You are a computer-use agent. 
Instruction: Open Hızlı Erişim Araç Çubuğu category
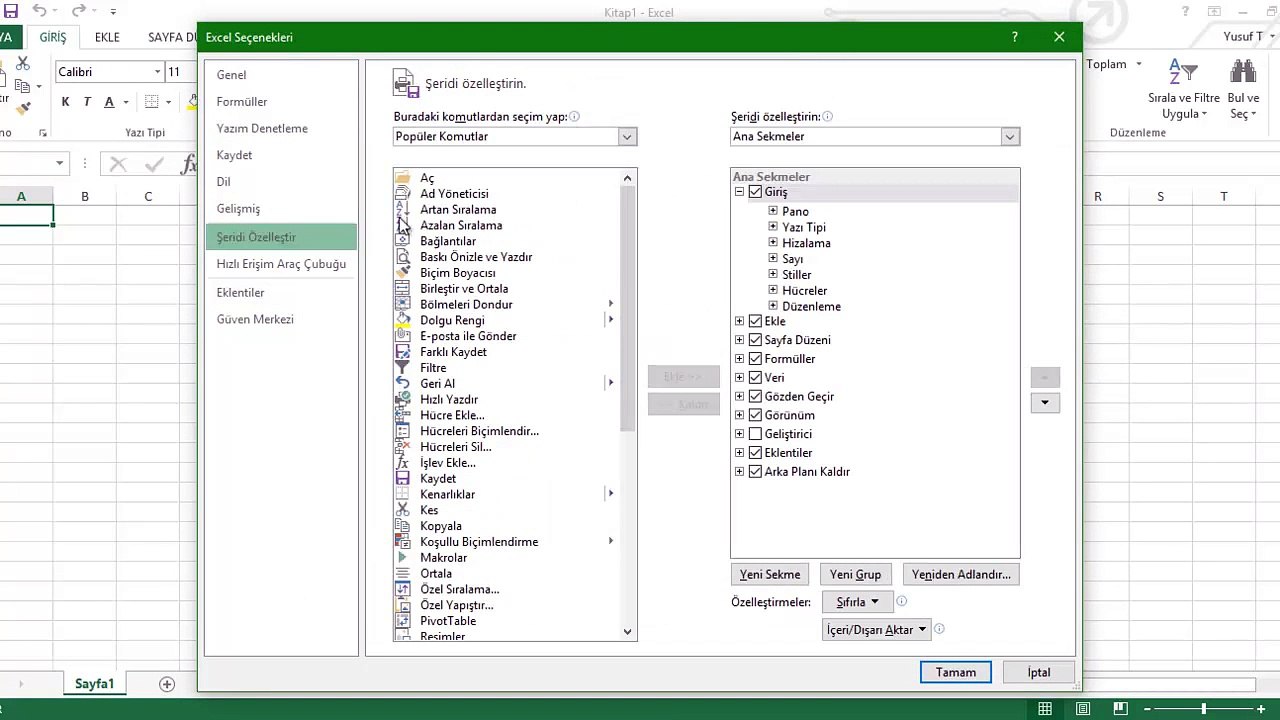tap(281, 264)
